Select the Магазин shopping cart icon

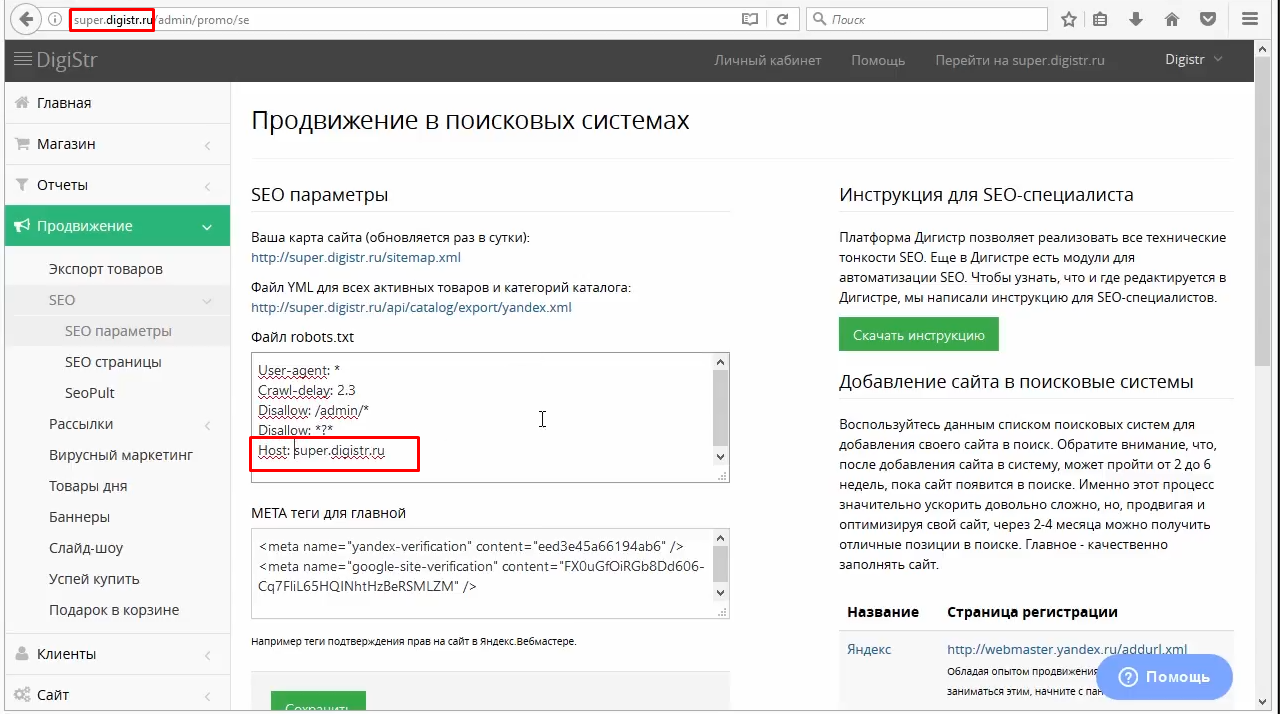point(22,143)
